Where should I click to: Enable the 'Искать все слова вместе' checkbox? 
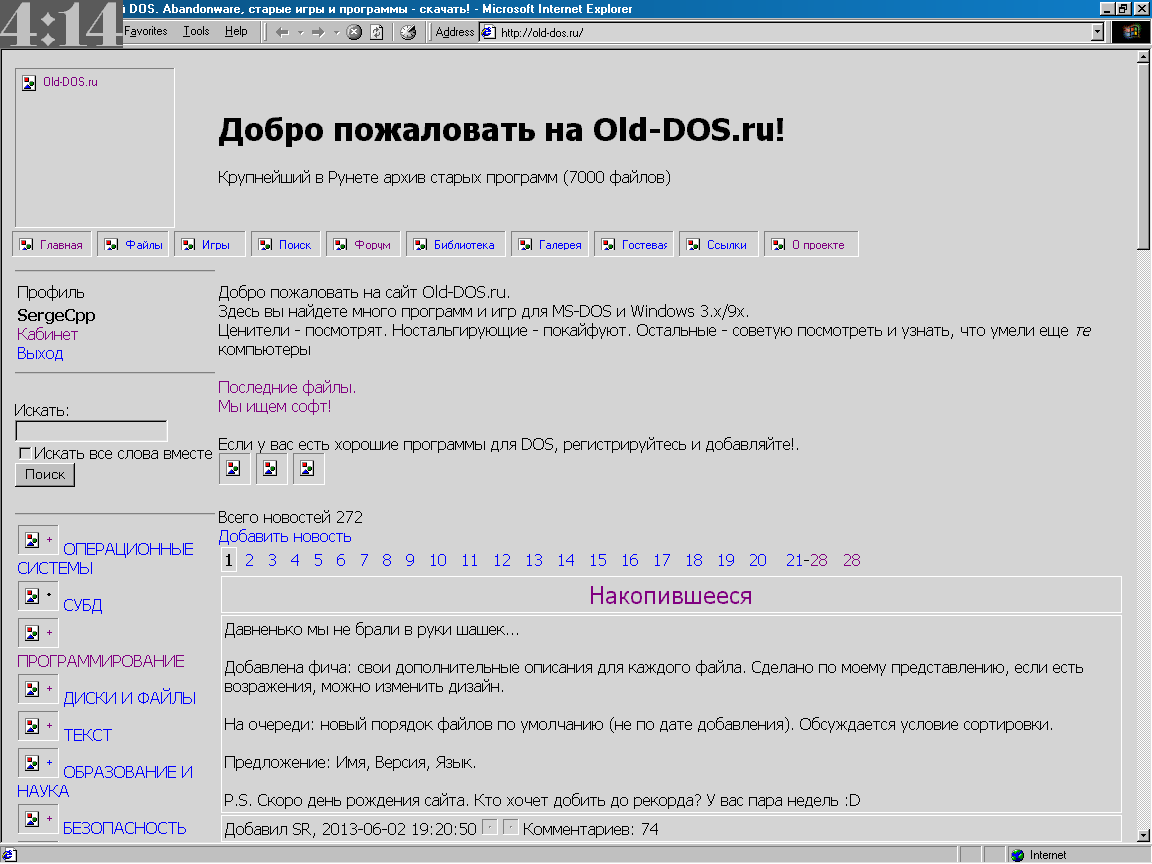point(24,453)
